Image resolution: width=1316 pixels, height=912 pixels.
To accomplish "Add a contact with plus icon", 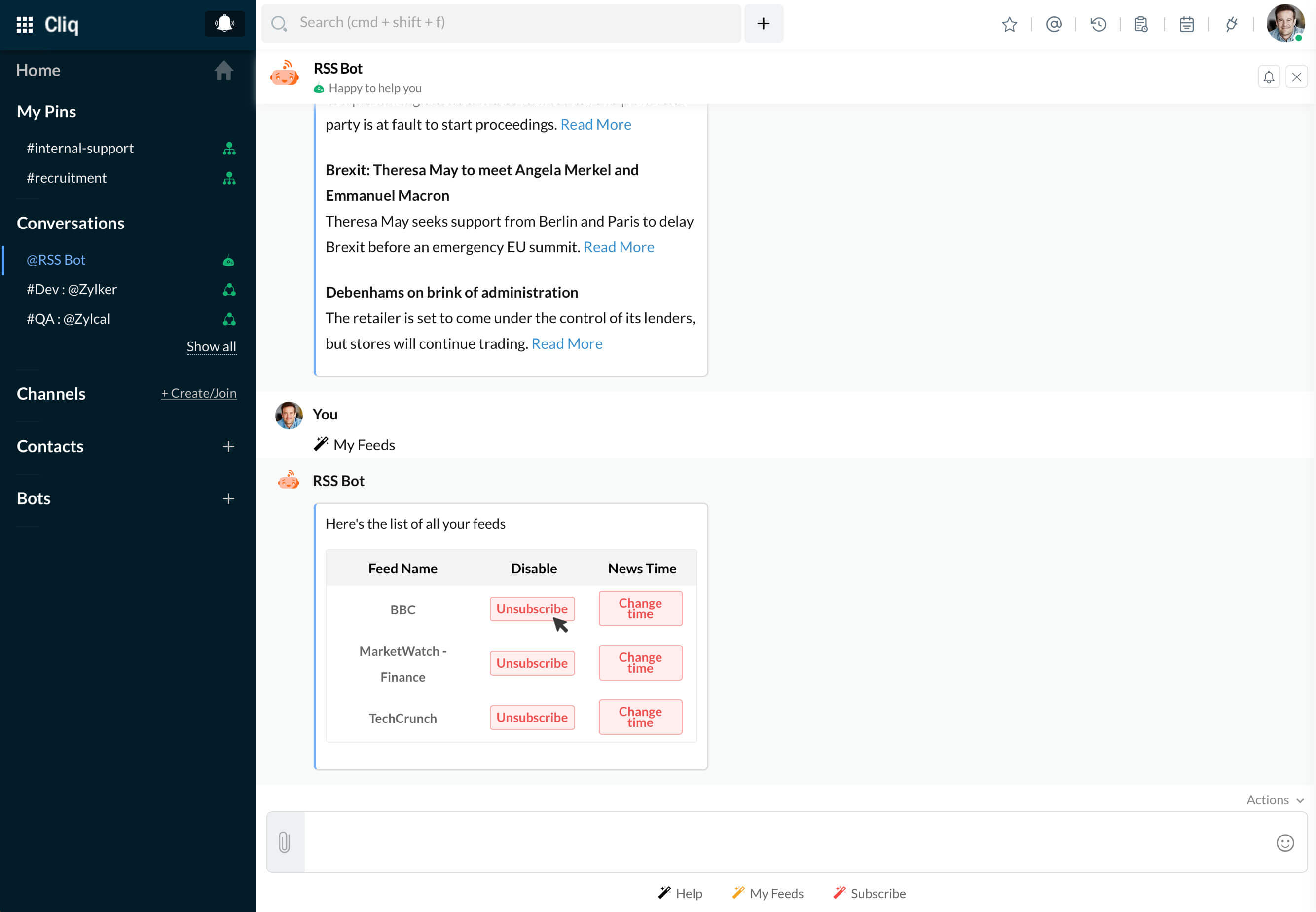I will (x=228, y=446).
